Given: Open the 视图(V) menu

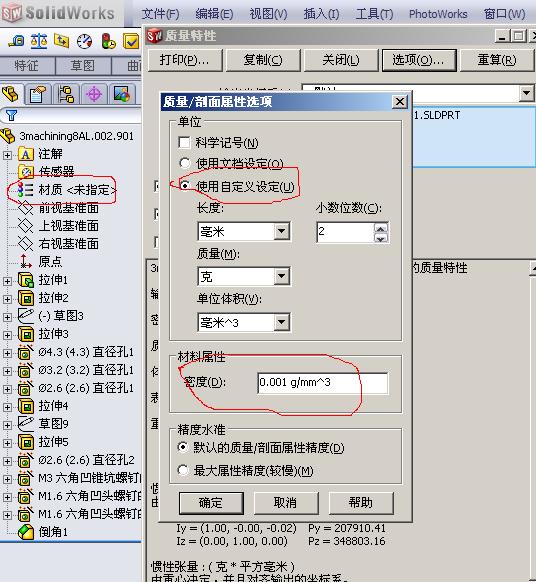Looking at the screenshot, I should 268,14.
